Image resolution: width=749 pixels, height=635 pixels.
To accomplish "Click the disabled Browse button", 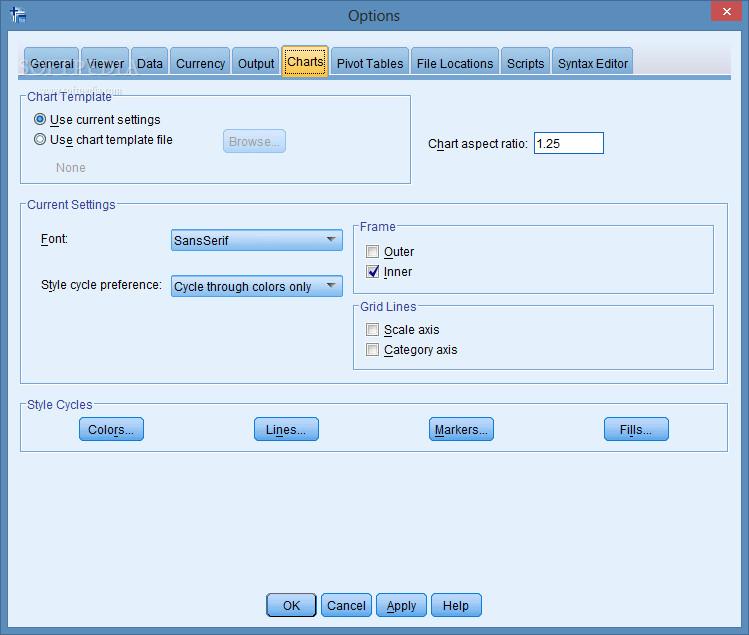I will coord(254,141).
